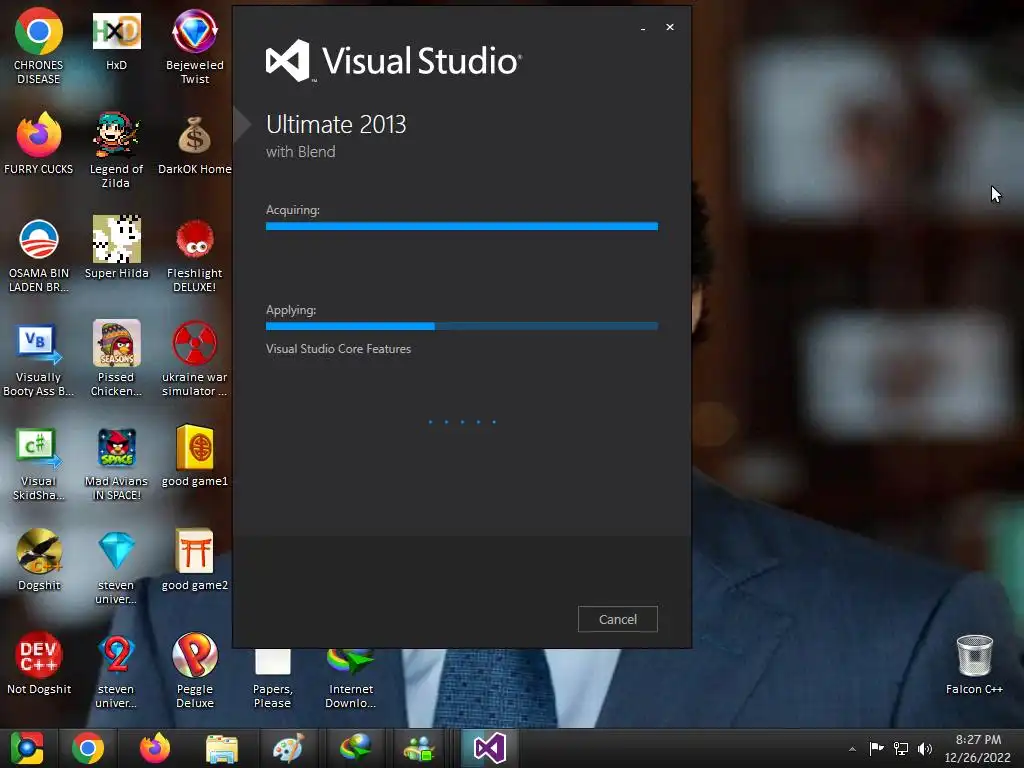Open Firefox from the taskbar
This screenshot has height=768, width=1024.
tap(155, 748)
